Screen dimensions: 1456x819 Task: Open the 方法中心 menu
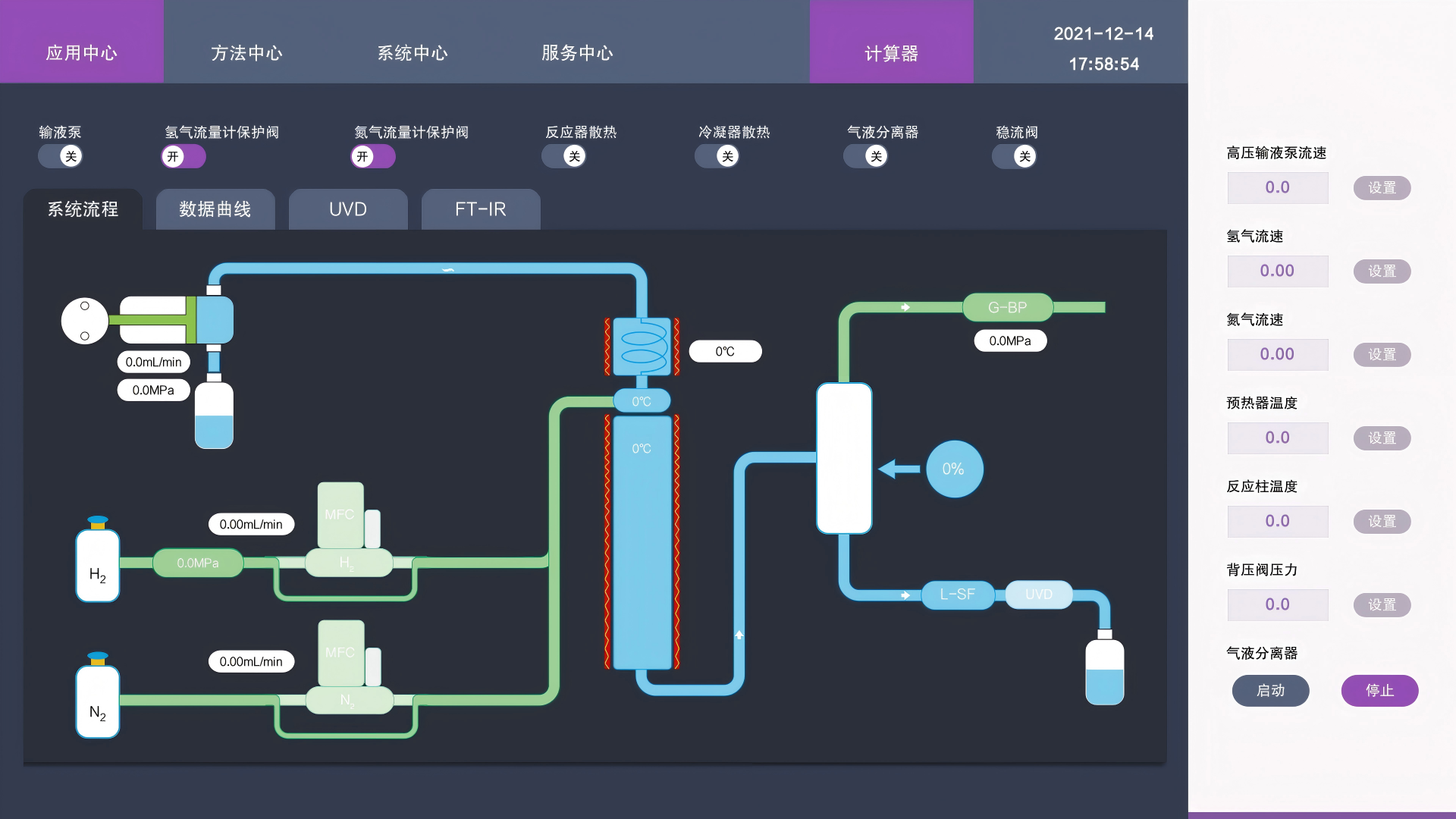[246, 53]
